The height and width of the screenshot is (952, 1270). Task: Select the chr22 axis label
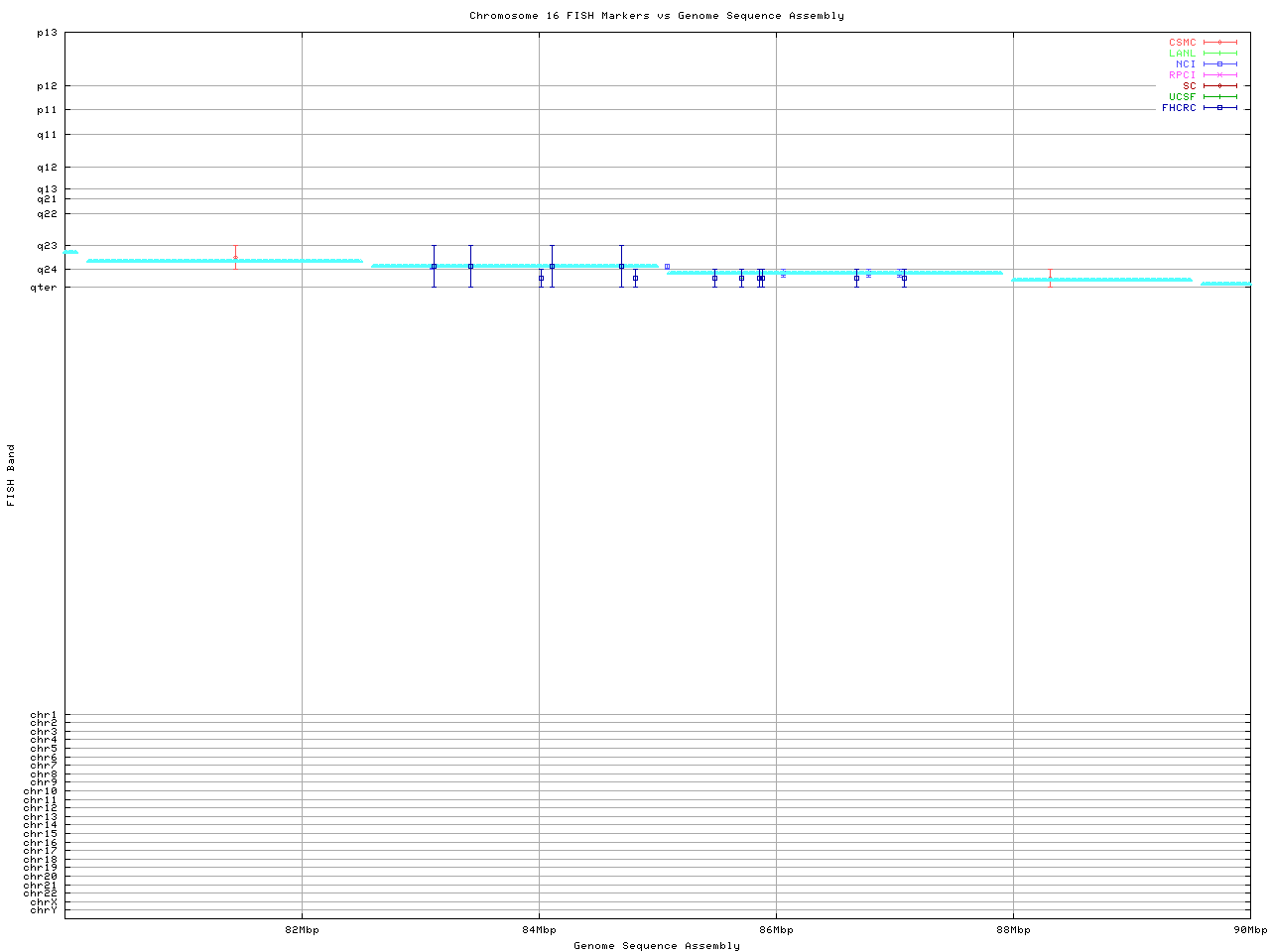pos(41,893)
